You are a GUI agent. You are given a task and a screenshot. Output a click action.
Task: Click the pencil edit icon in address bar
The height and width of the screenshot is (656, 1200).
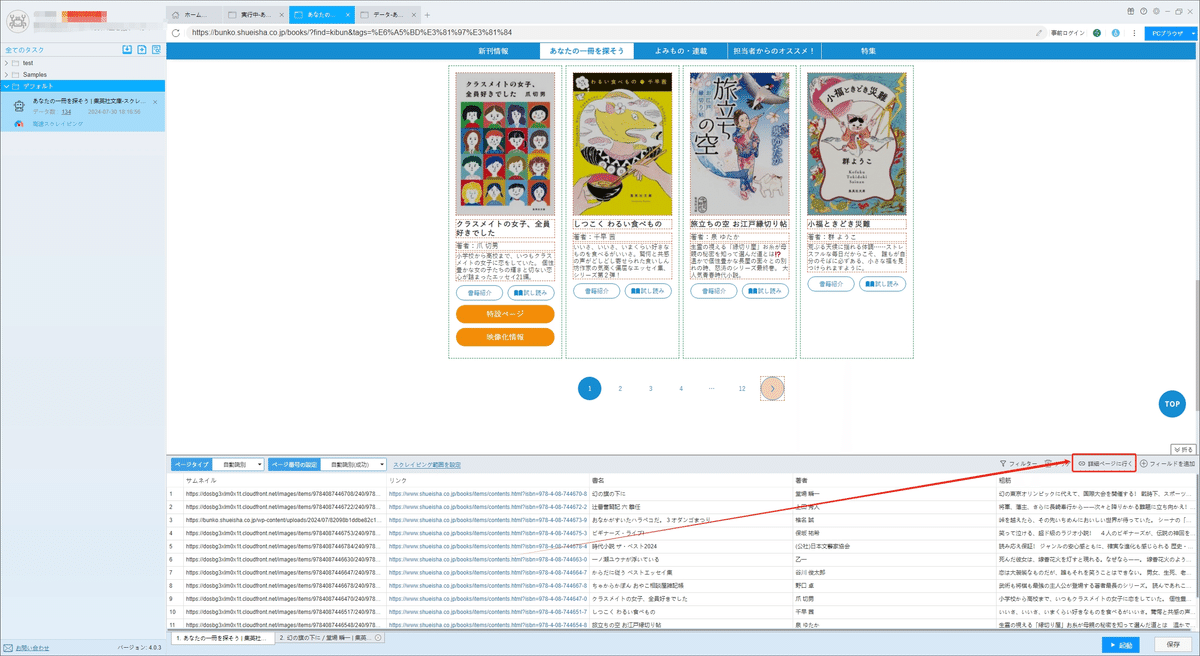[x=1039, y=32]
